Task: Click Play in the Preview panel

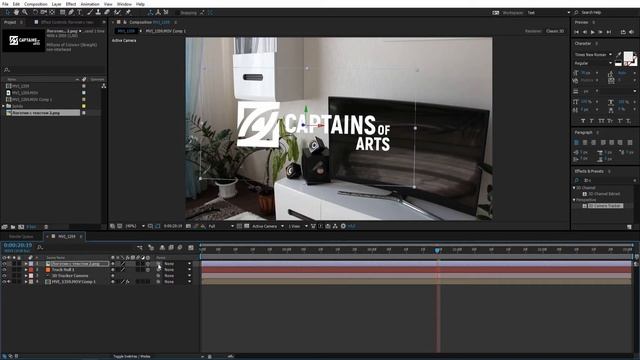Action: [x=593, y=32]
